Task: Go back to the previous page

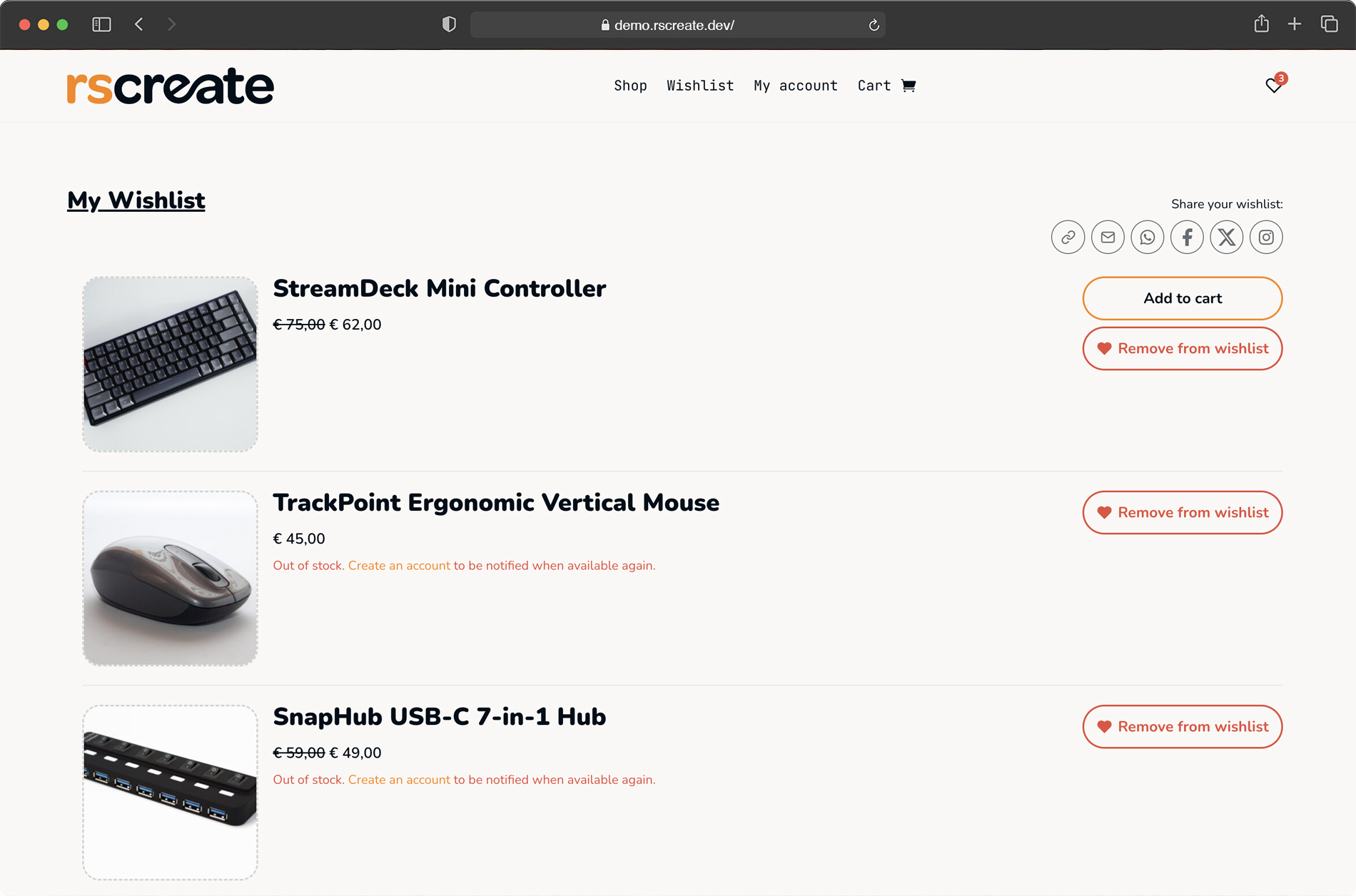Action: [x=139, y=25]
